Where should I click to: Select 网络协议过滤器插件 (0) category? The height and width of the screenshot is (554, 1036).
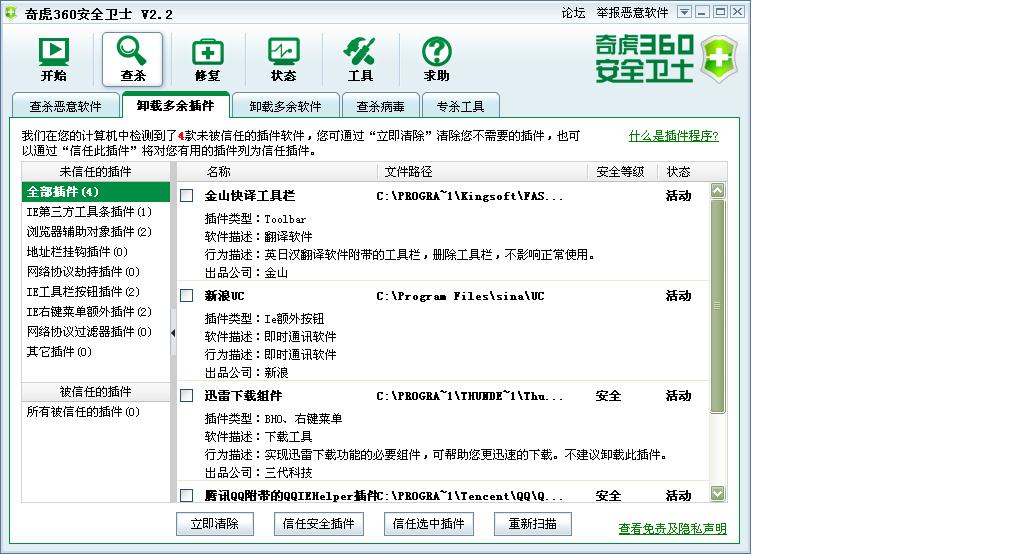coord(89,331)
